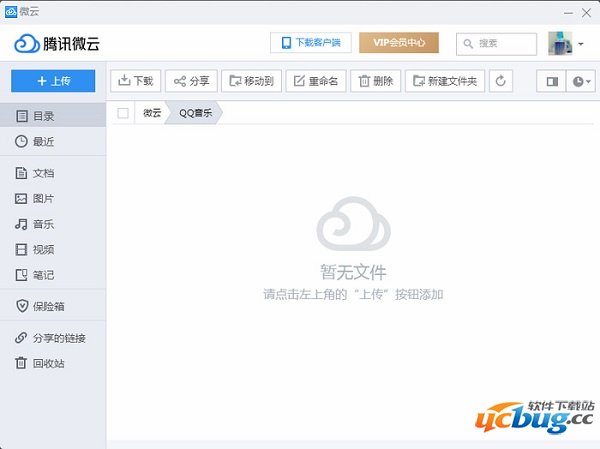
Task: Click the 下载 download toolbar button
Action: [135, 81]
